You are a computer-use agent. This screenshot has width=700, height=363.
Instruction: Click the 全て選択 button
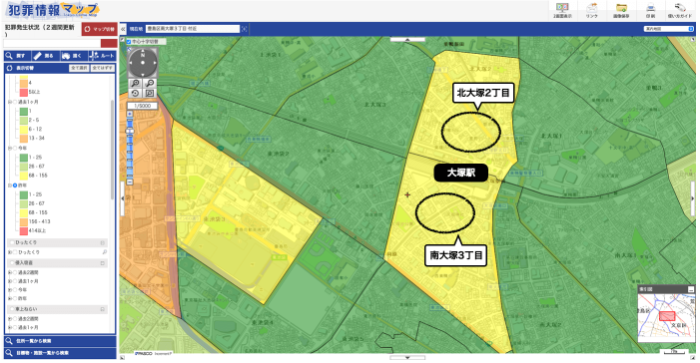79,68
